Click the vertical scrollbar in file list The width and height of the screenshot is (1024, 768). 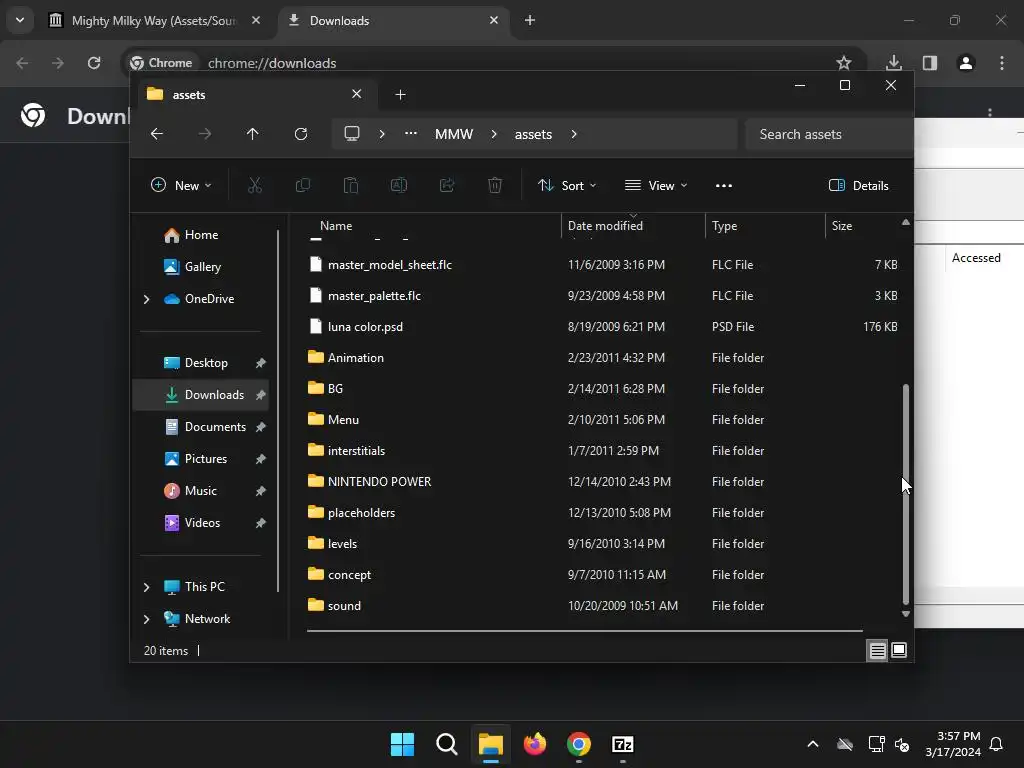point(906,494)
